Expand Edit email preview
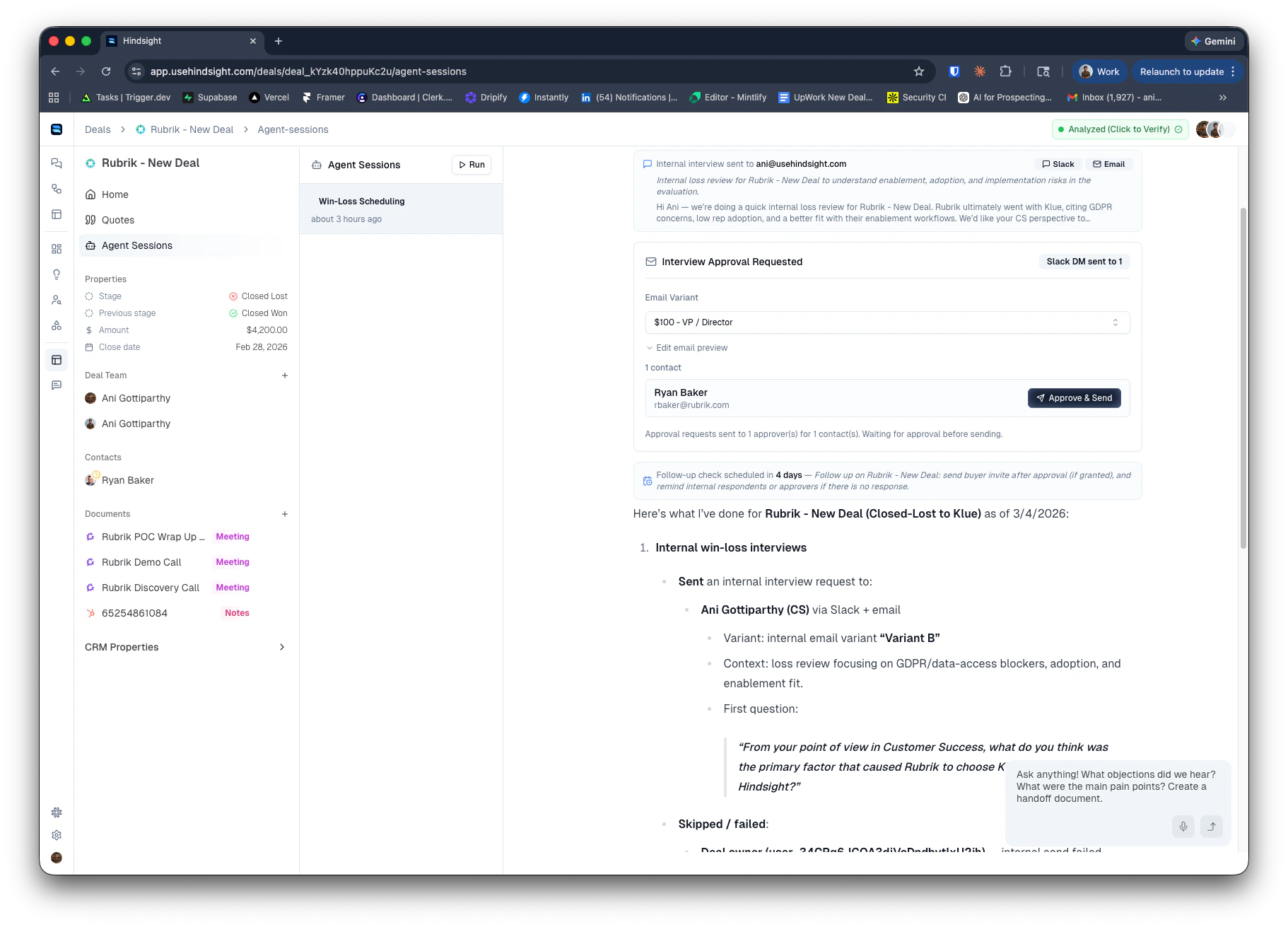 coord(686,348)
